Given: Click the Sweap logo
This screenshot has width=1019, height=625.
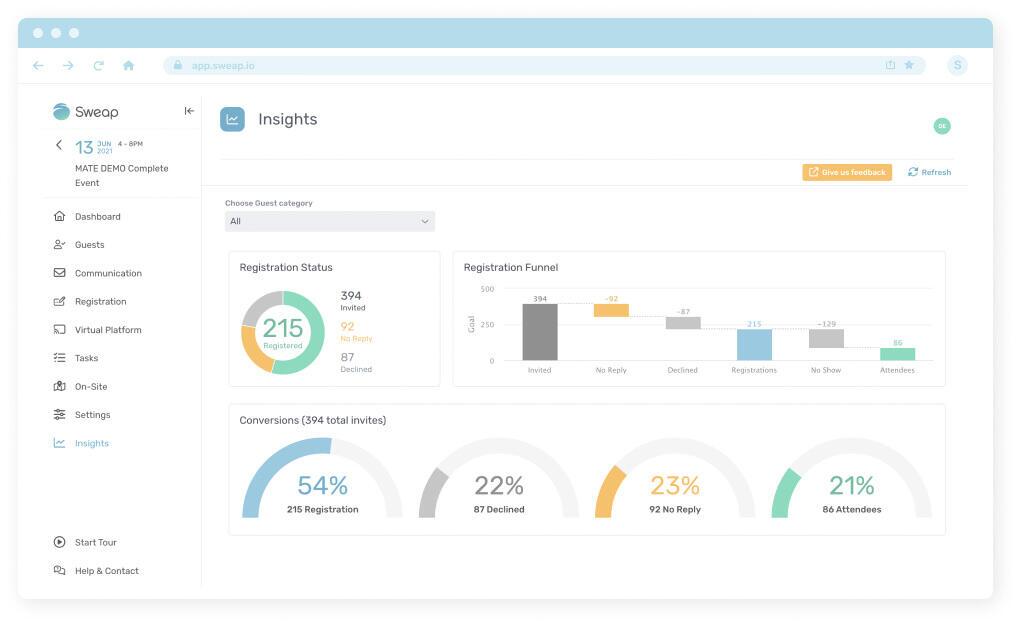Looking at the screenshot, I should pyautogui.click(x=86, y=112).
